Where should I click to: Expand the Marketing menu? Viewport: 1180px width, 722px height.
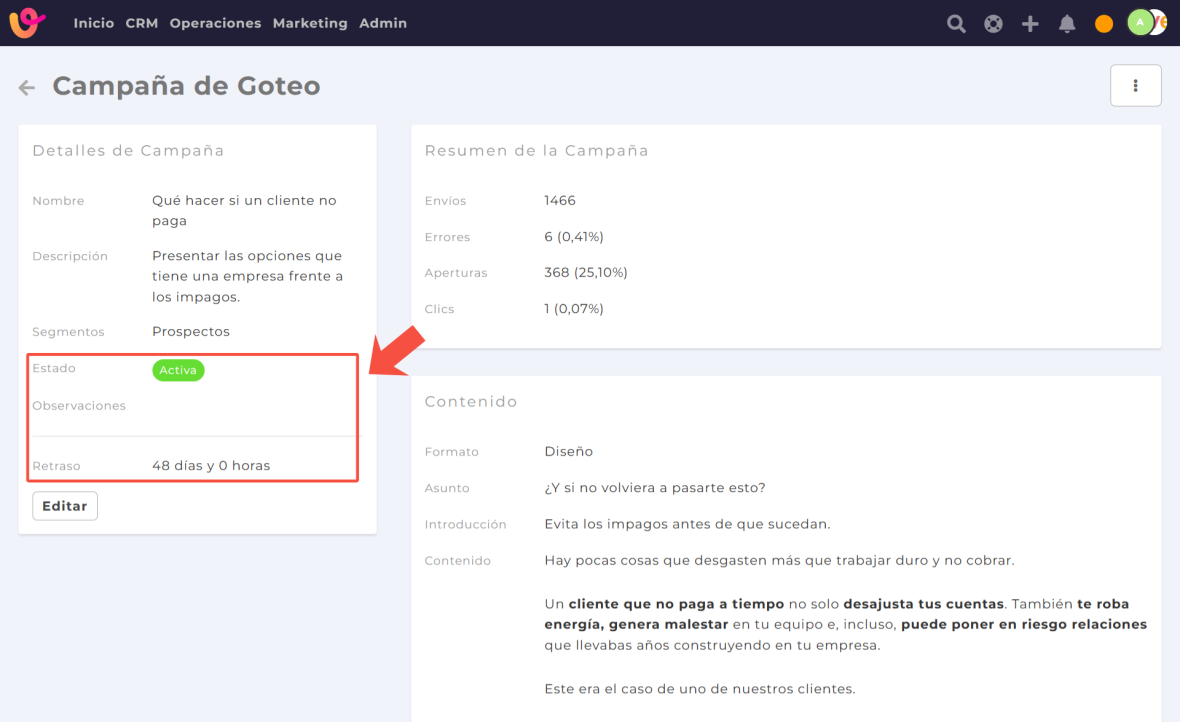[x=310, y=23]
